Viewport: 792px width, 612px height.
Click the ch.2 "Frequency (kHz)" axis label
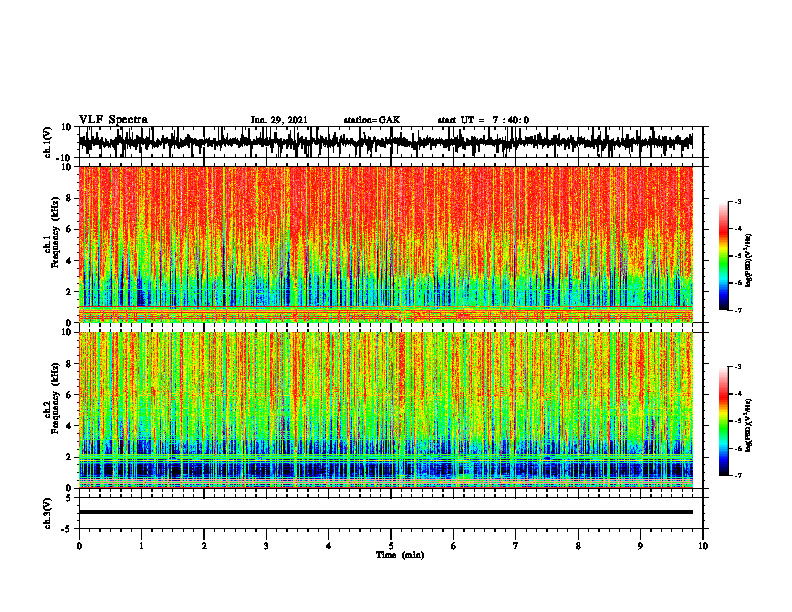(x=55, y=398)
